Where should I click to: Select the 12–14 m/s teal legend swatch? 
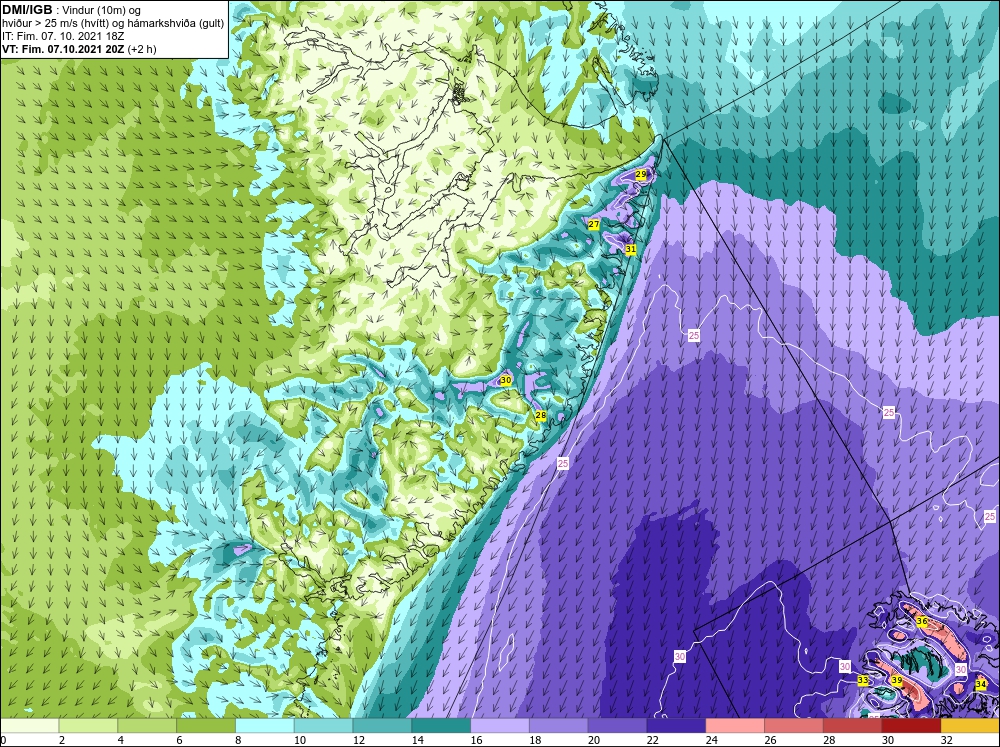(382, 726)
